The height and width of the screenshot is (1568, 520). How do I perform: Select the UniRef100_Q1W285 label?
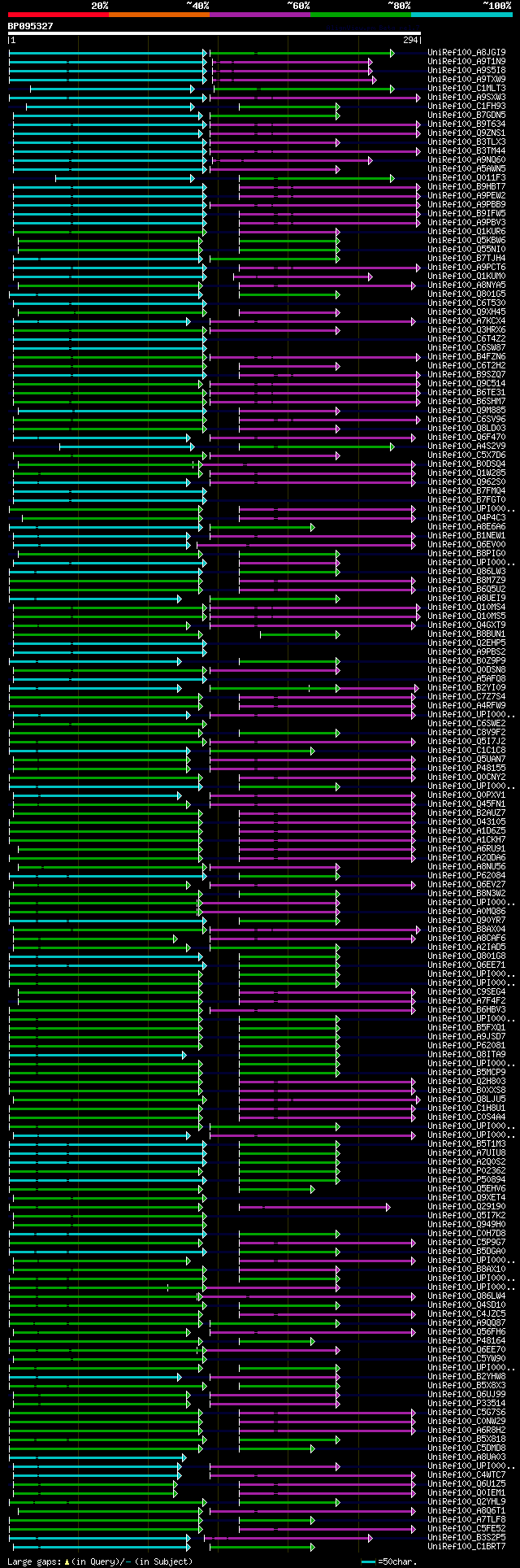466,473
